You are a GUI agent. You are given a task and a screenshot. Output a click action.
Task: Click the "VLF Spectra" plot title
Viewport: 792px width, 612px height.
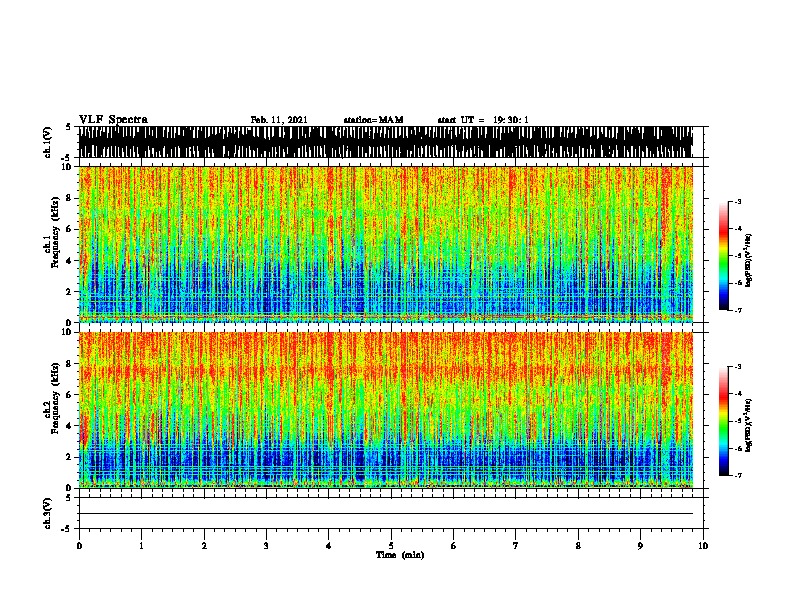(113, 120)
